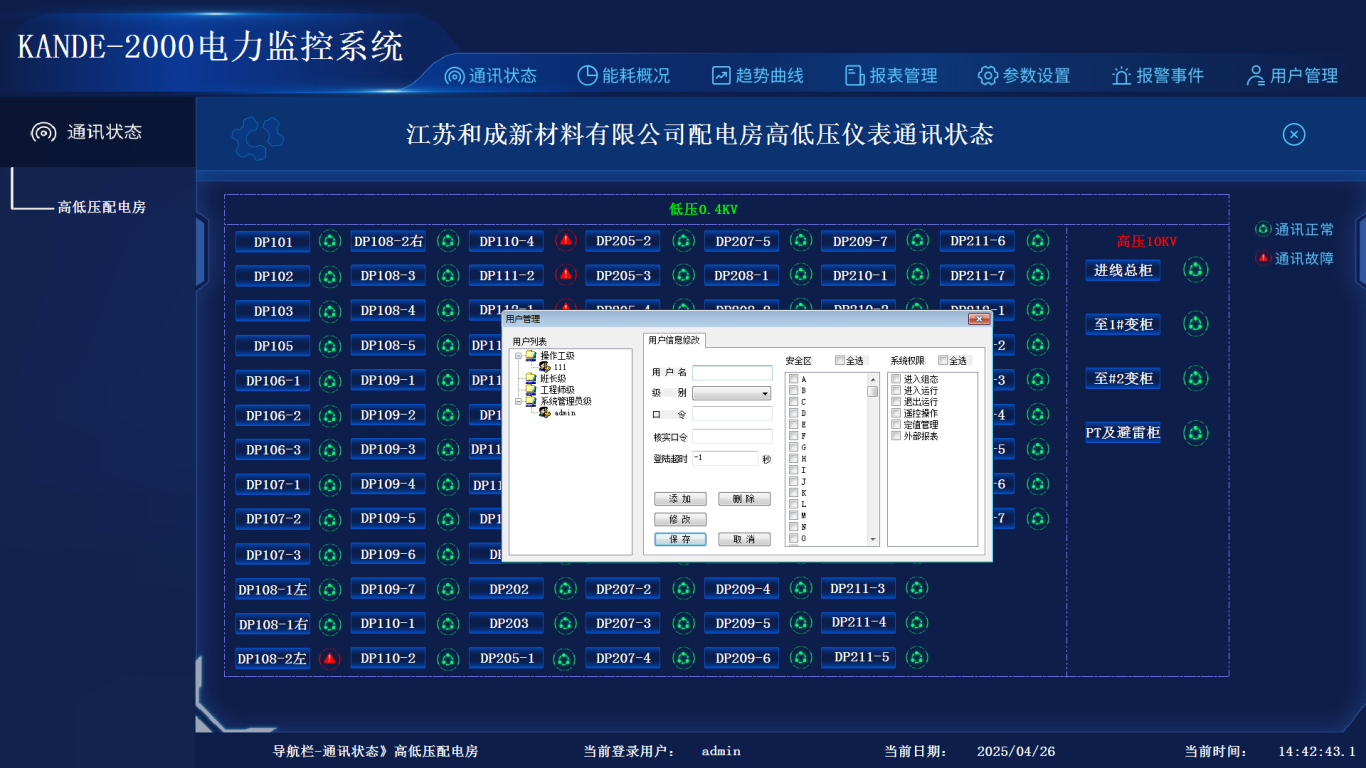The width and height of the screenshot is (1366, 768).
Task: Click the 添加 button
Action: tap(680, 499)
